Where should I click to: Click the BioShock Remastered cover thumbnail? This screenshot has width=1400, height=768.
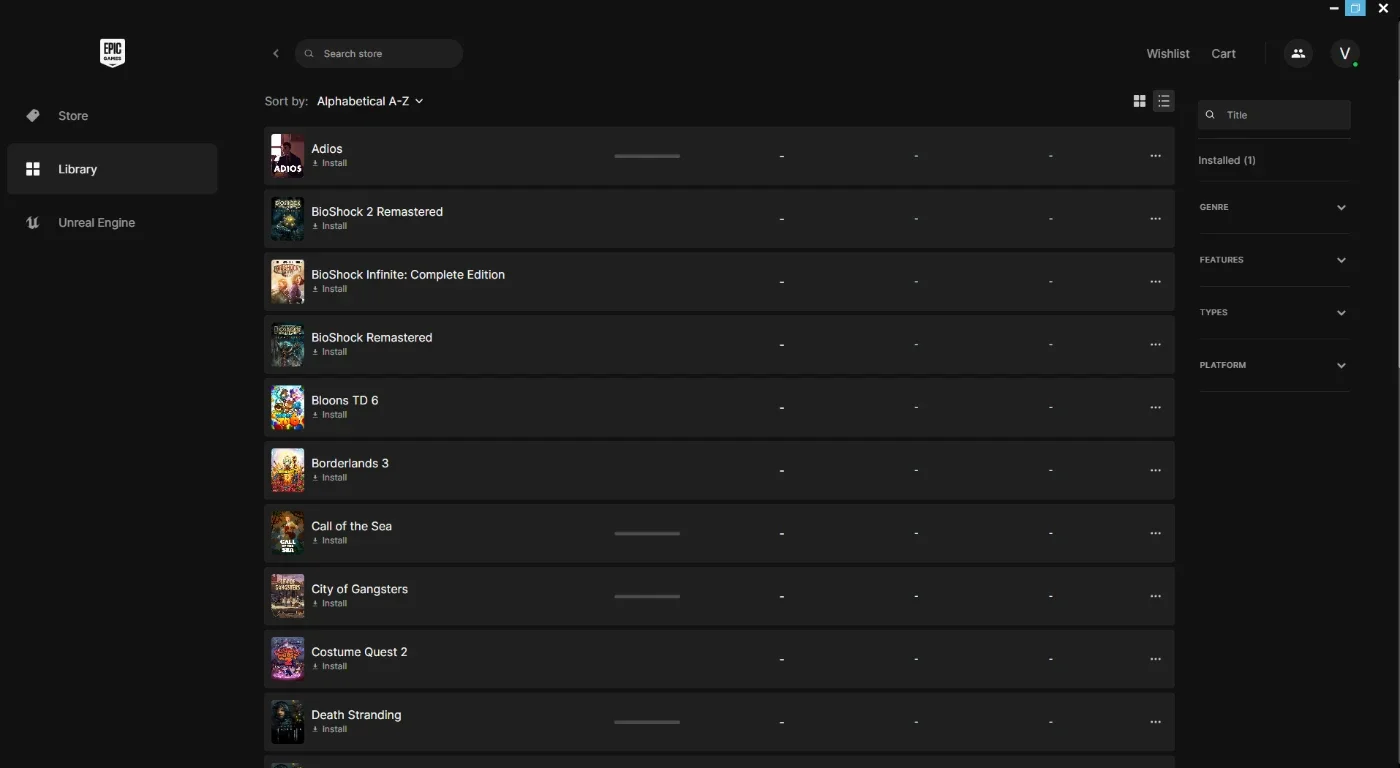pos(287,345)
